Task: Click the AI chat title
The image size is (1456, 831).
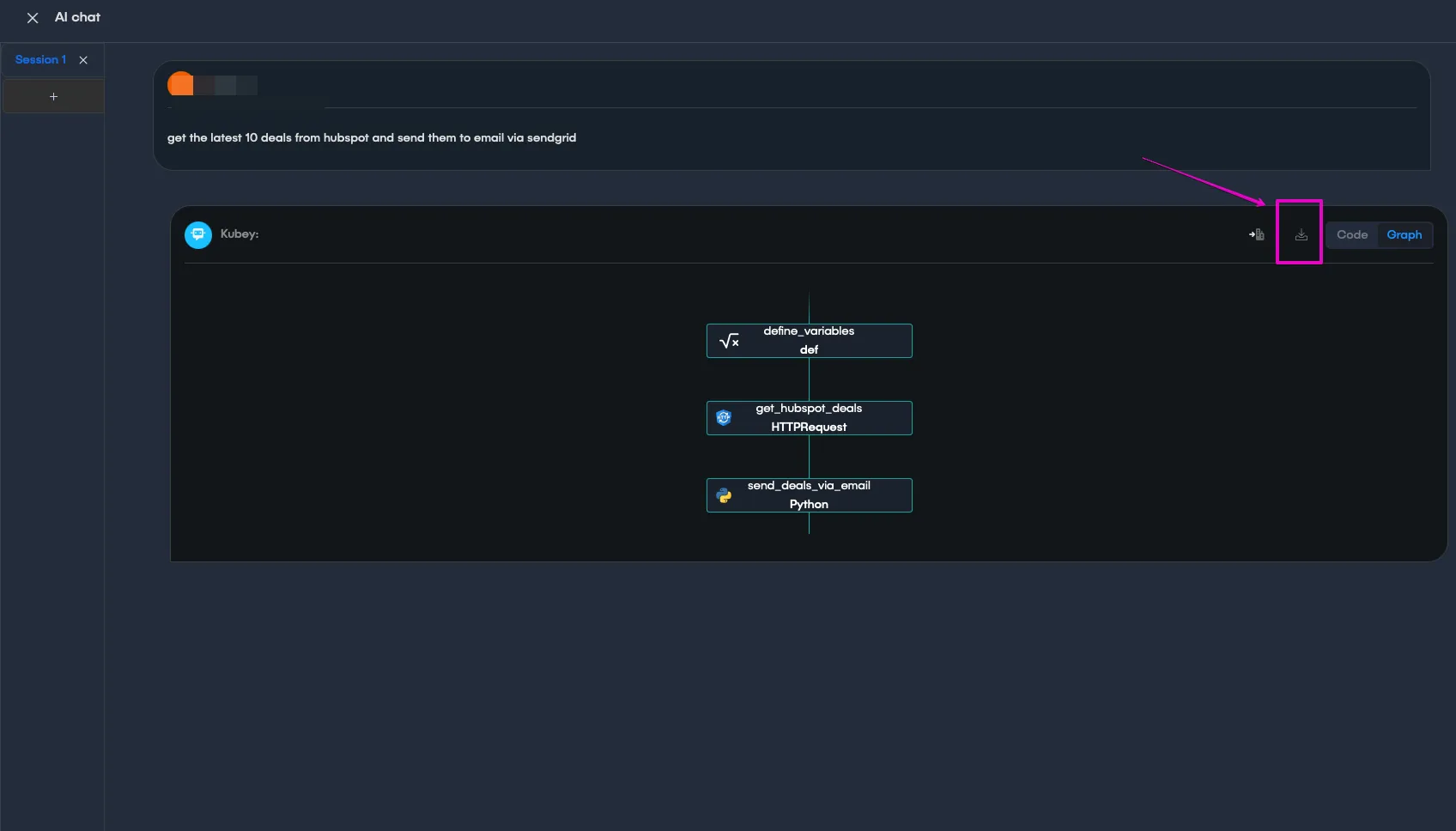Action: pyautogui.click(x=77, y=17)
